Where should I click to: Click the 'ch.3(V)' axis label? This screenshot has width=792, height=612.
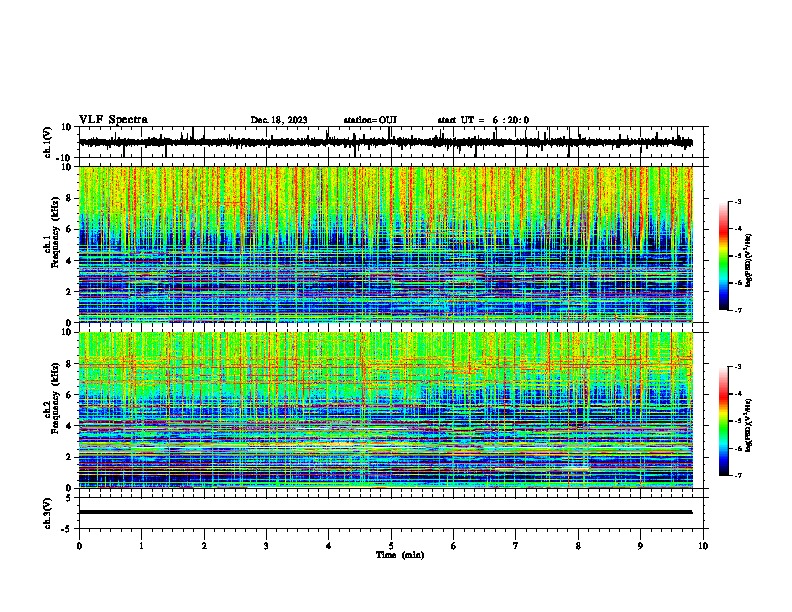click(x=48, y=513)
